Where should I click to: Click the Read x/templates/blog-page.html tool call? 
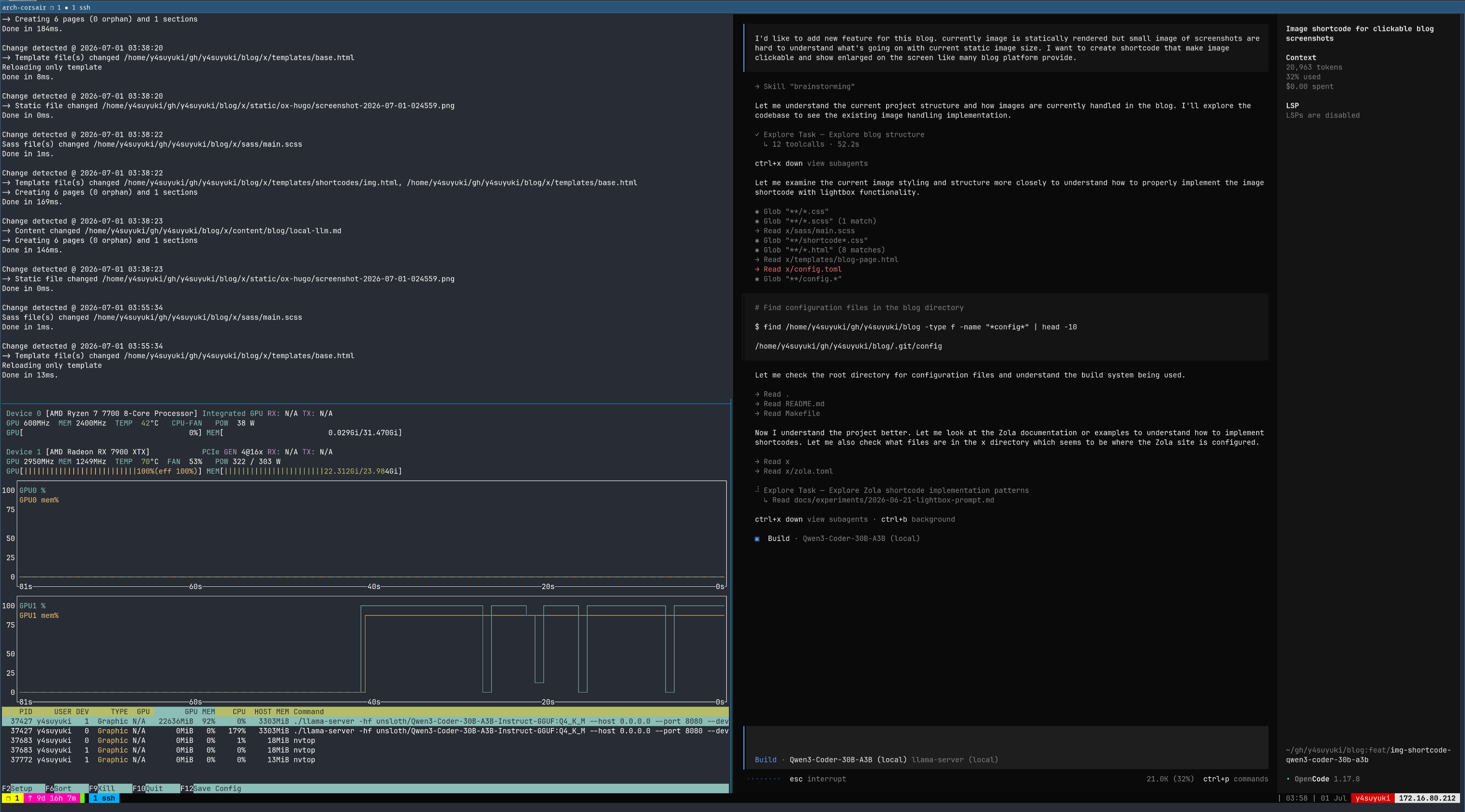[x=826, y=260]
